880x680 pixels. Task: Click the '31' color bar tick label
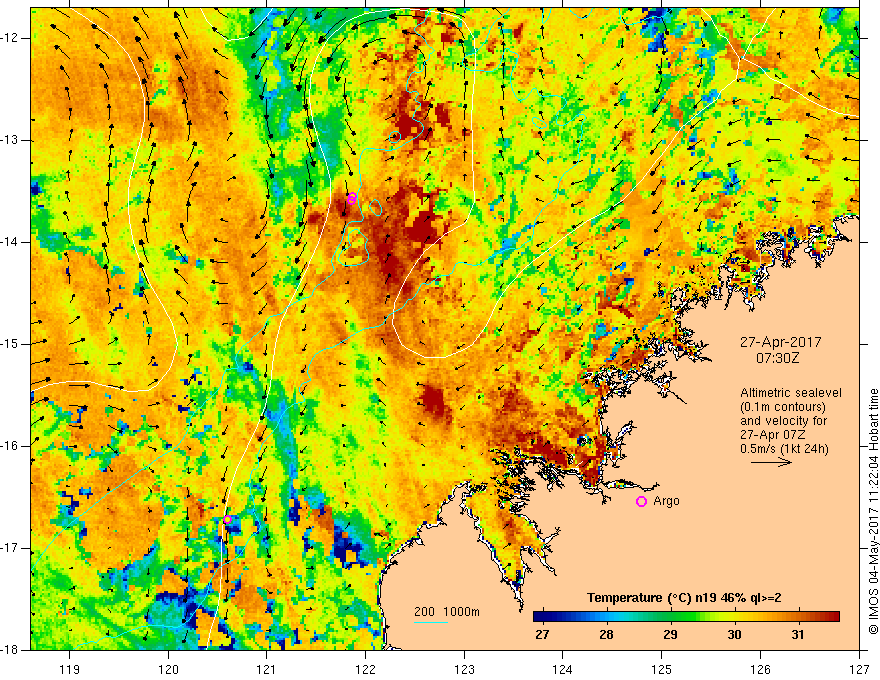point(798,635)
